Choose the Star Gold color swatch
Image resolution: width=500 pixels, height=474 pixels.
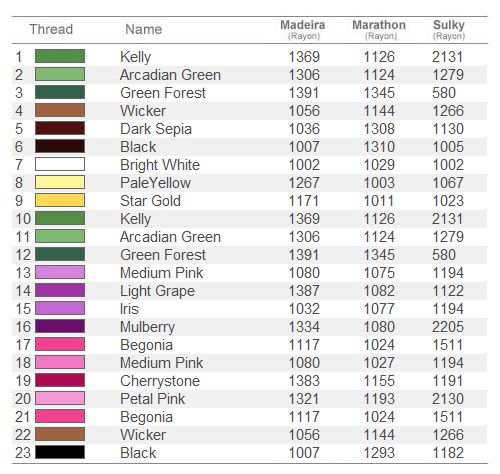[60, 200]
